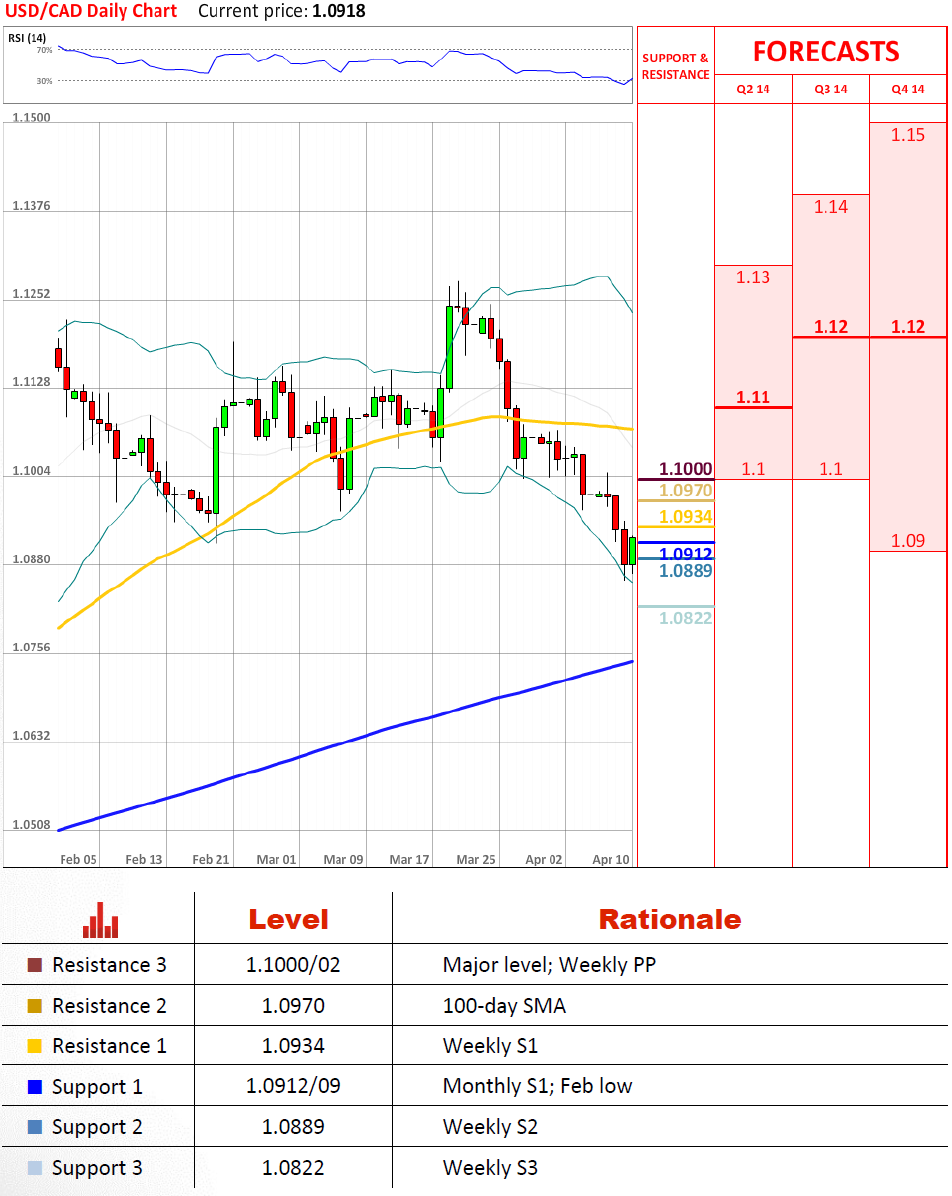Click the bold 1.12 forecast in Q3 14
The width and height of the screenshot is (952, 1196).
tap(830, 326)
